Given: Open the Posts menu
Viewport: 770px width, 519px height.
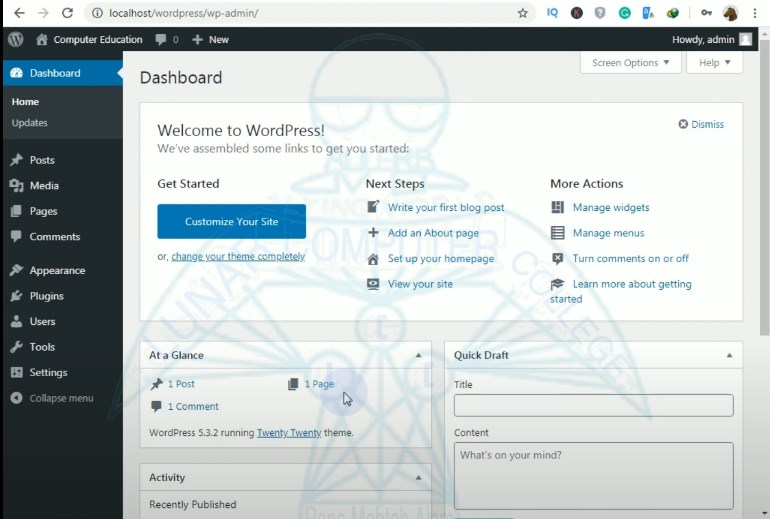Looking at the screenshot, I should pyautogui.click(x=63, y=160).
